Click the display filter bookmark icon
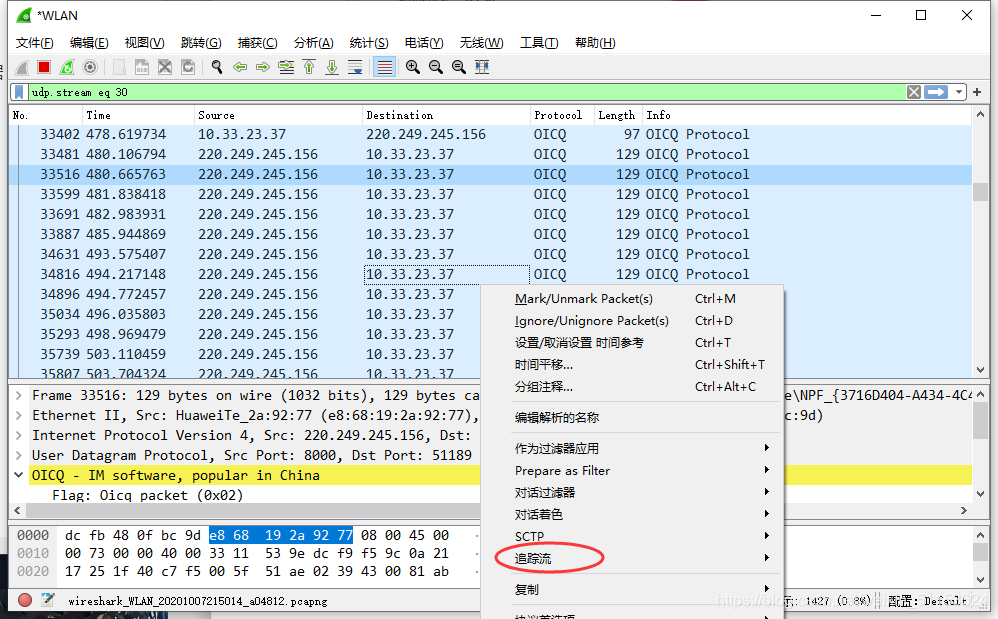 (19, 92)
